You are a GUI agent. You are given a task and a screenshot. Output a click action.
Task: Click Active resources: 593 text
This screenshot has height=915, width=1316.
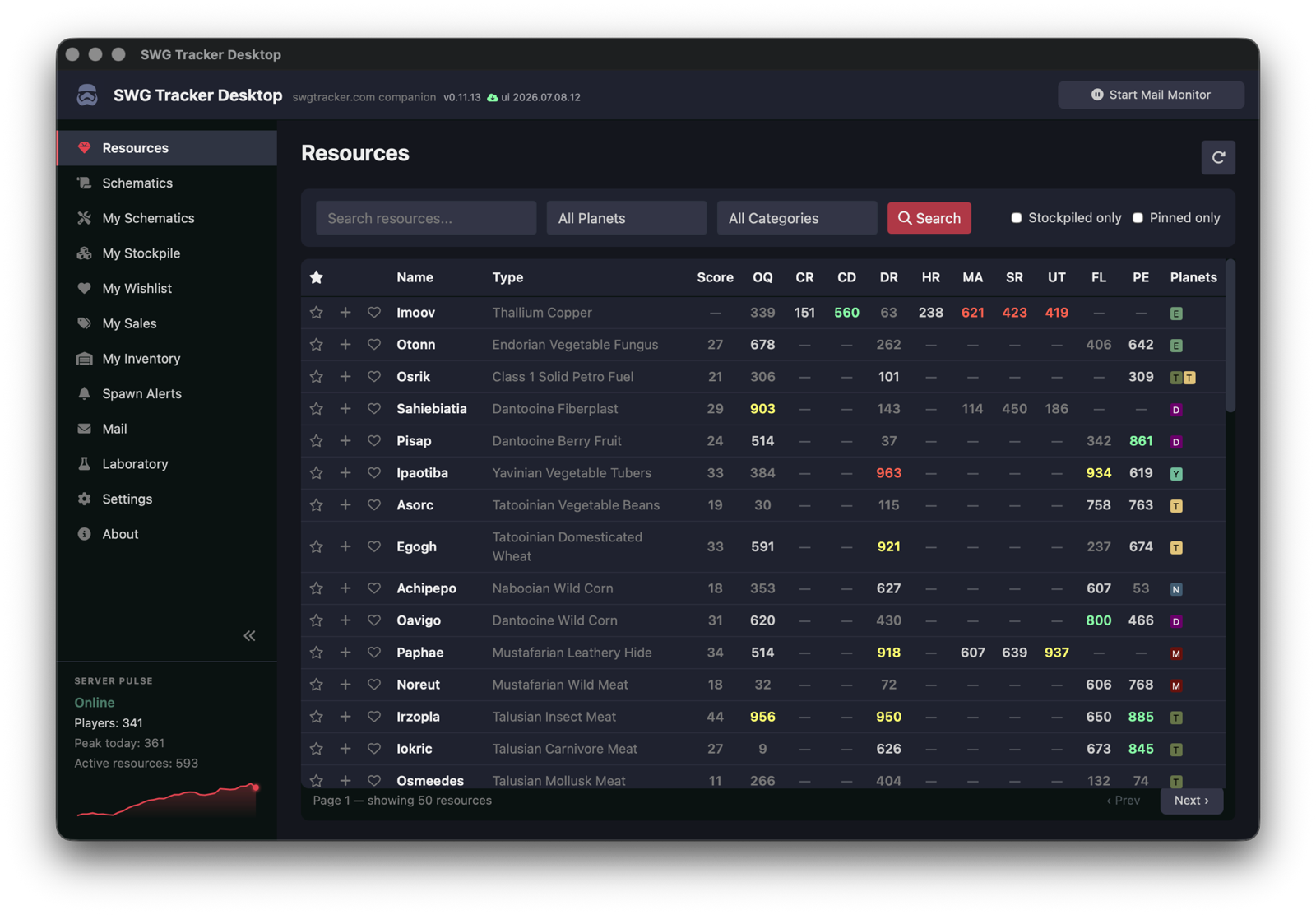click(136, 763)
